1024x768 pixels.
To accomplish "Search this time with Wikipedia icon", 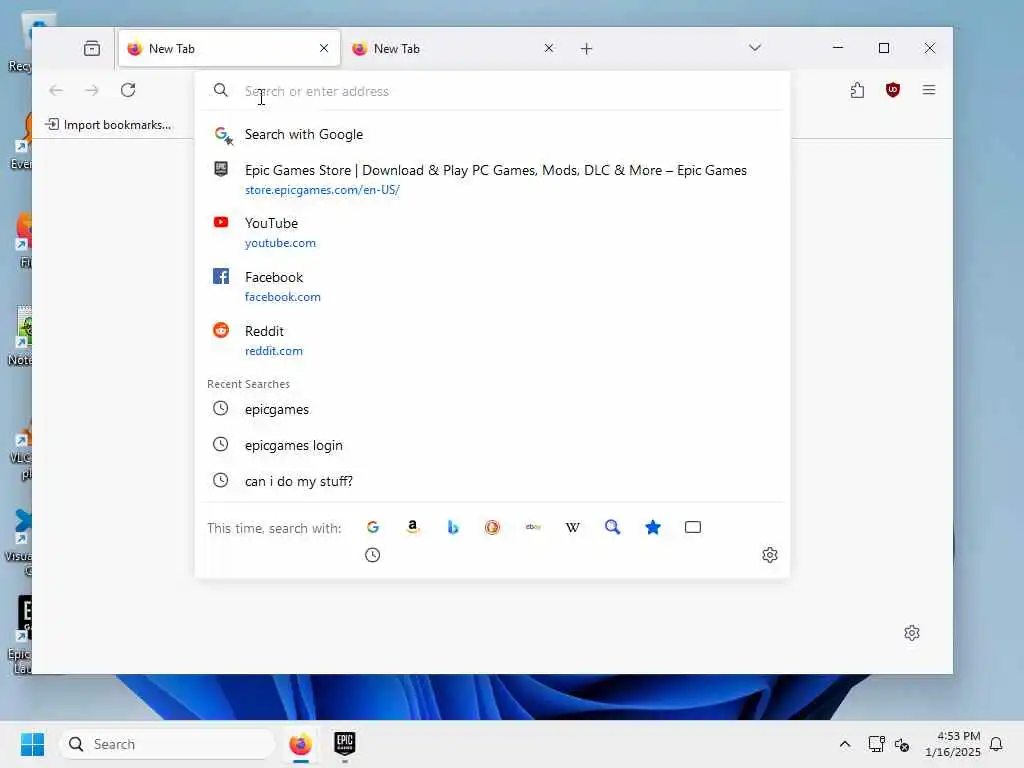I will (573, 527).
